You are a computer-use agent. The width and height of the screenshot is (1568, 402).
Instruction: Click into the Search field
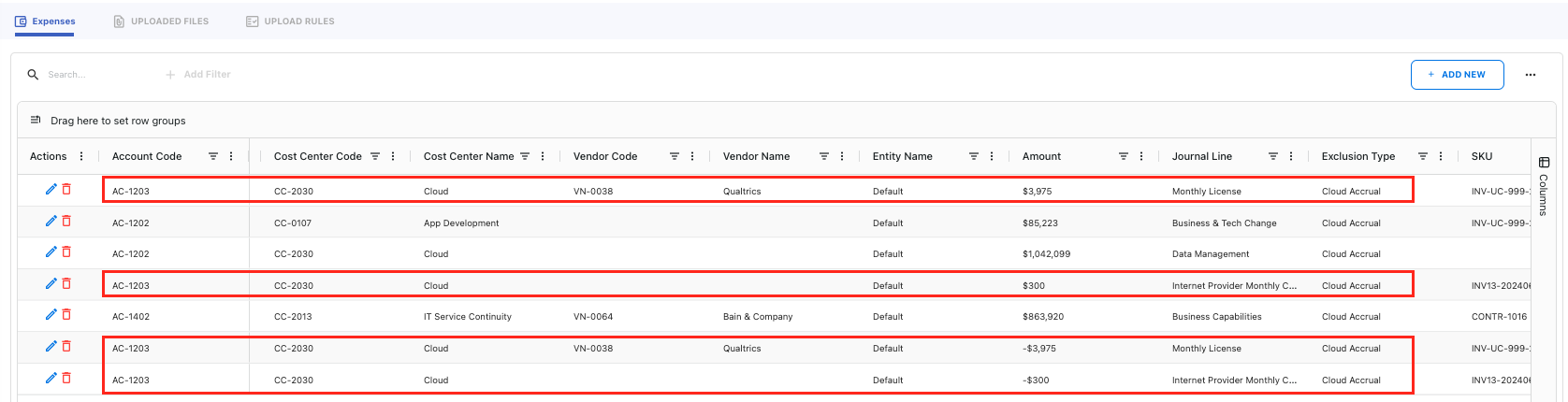pos(94,74)
